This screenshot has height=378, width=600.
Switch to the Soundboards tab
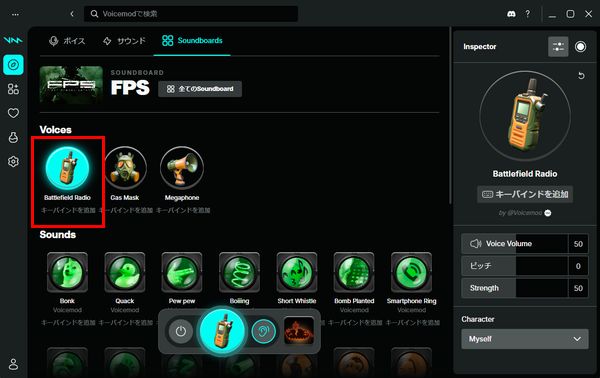pyautogui.click(x=192, y=41)
